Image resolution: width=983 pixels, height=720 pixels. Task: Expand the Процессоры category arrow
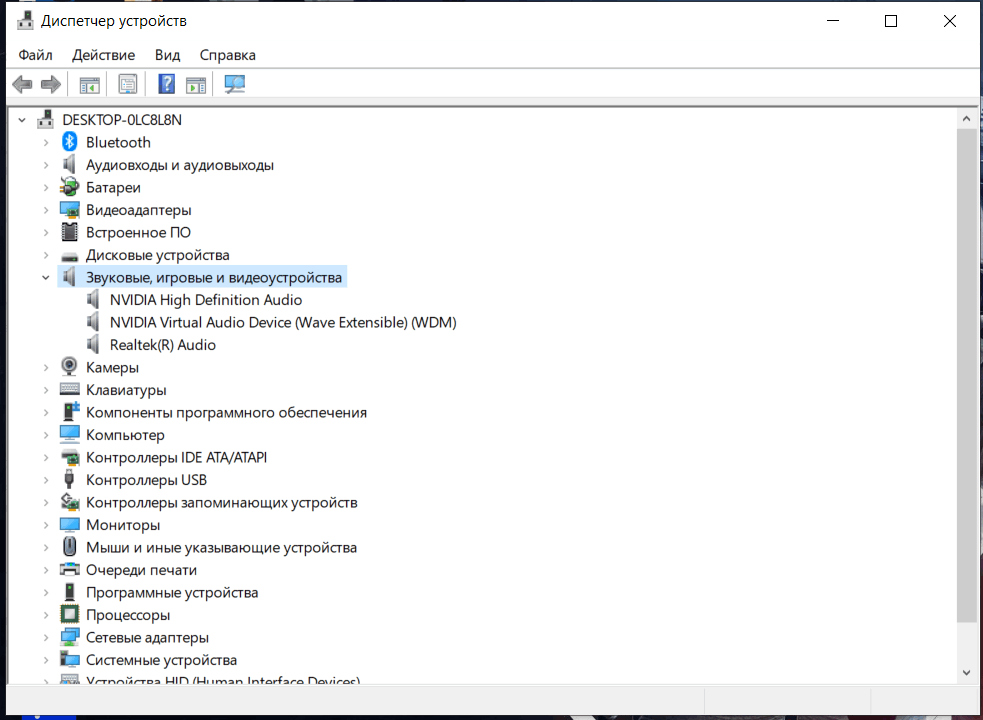(x=46, y=615)
